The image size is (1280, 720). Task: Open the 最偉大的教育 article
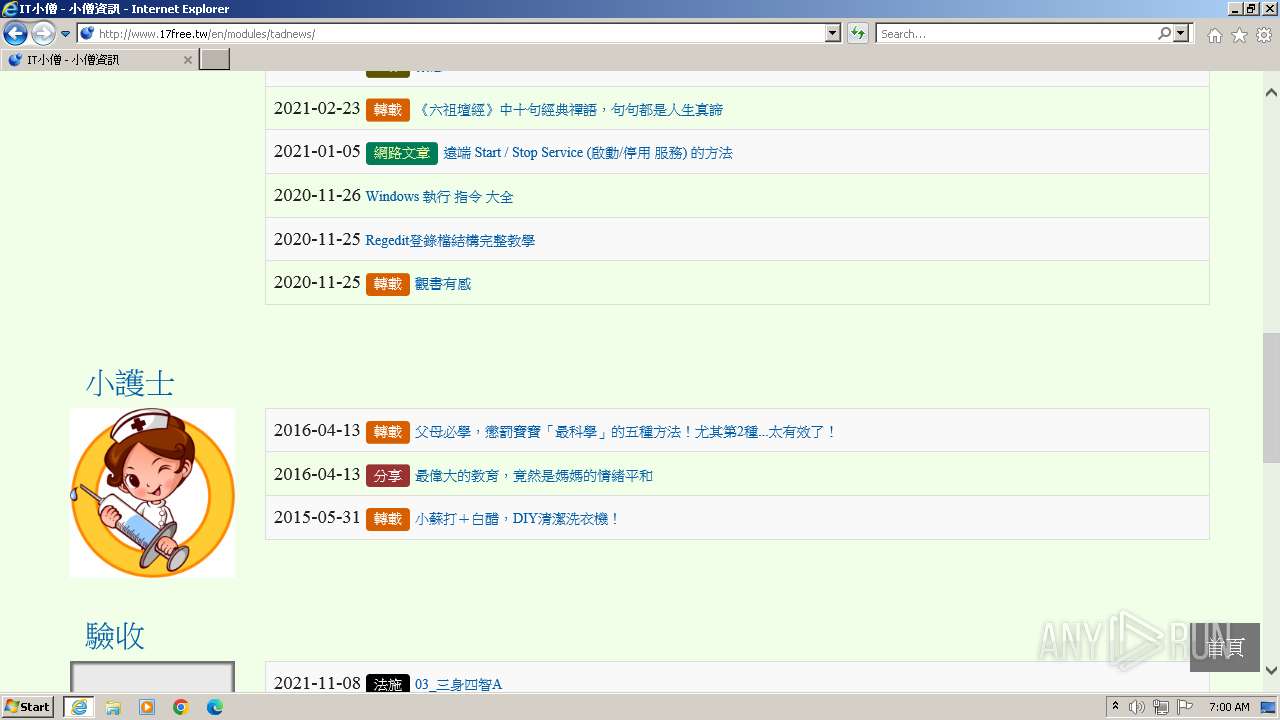[x=534, y=476]
